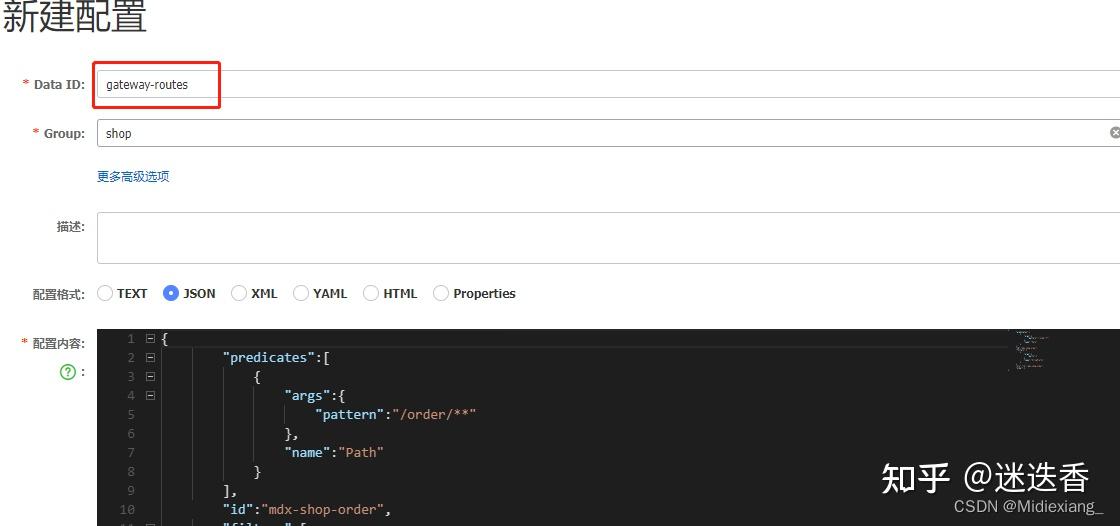Click inside the 描述 text area
Viewport: 1120px width, 526px height.
600,238
